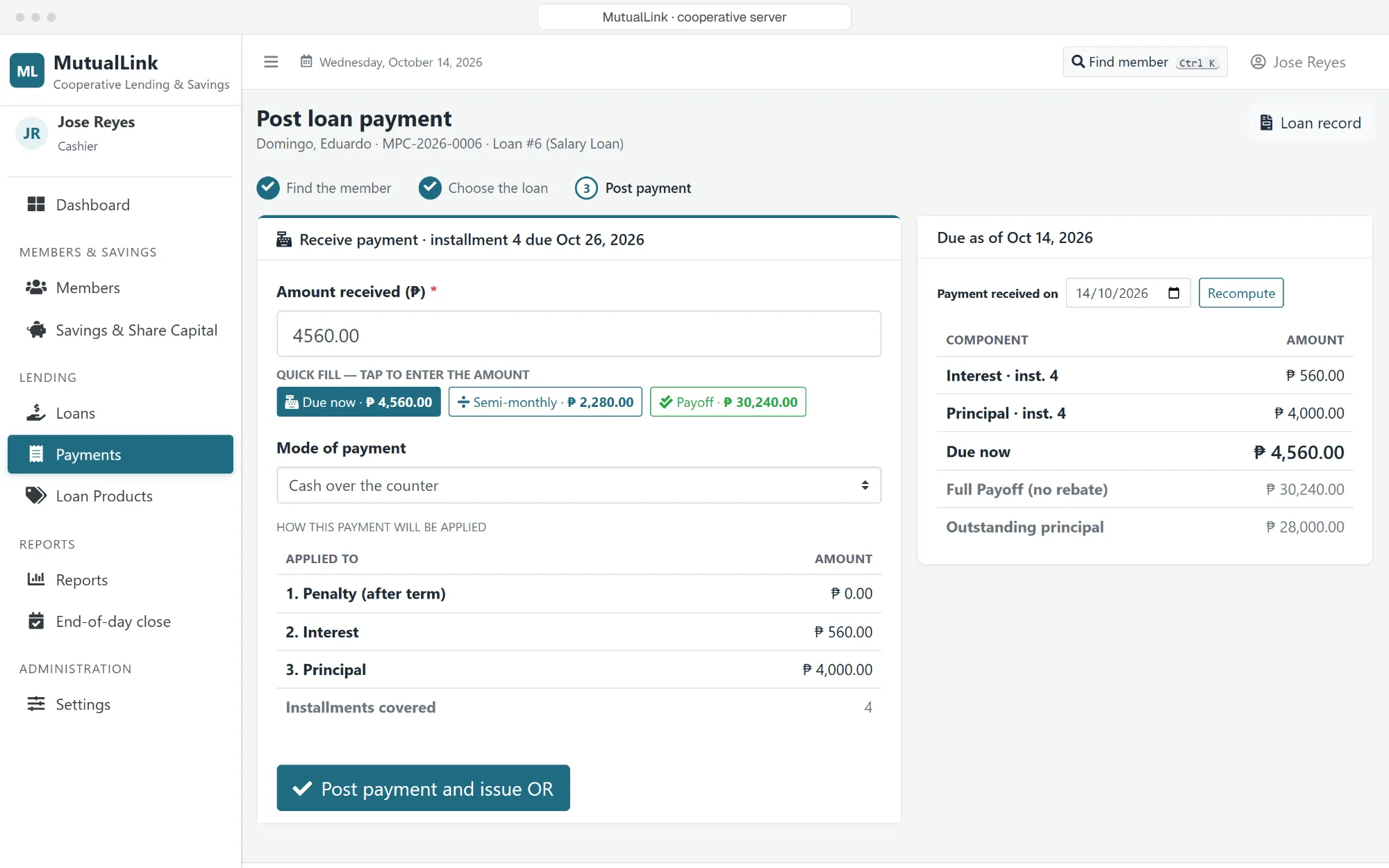Return to 'Choose the loan' step
This screenshot has width=1389, height=868.
483,188
